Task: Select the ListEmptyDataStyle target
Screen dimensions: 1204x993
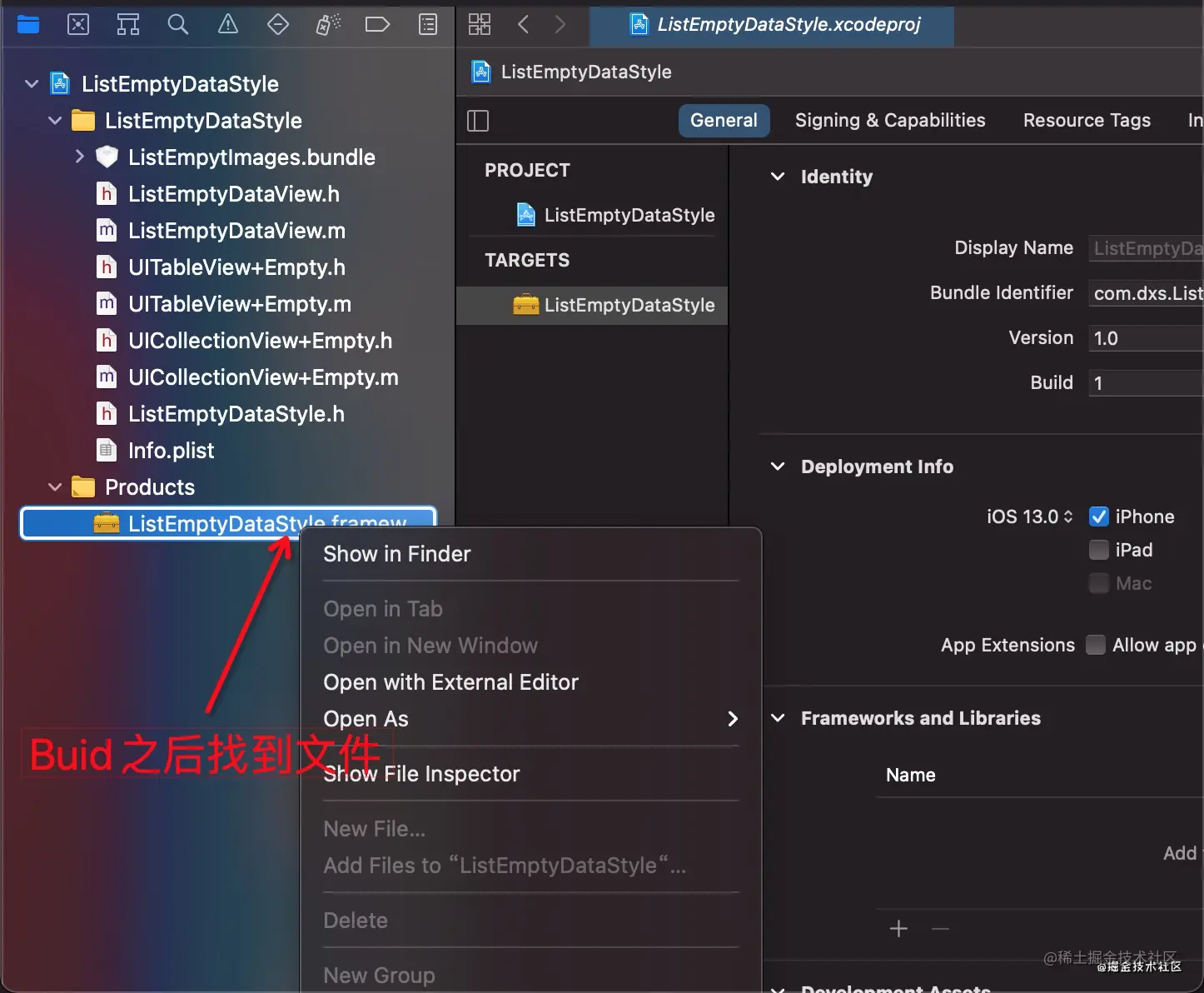Action: pyautogui.click(x=592, y=305)
